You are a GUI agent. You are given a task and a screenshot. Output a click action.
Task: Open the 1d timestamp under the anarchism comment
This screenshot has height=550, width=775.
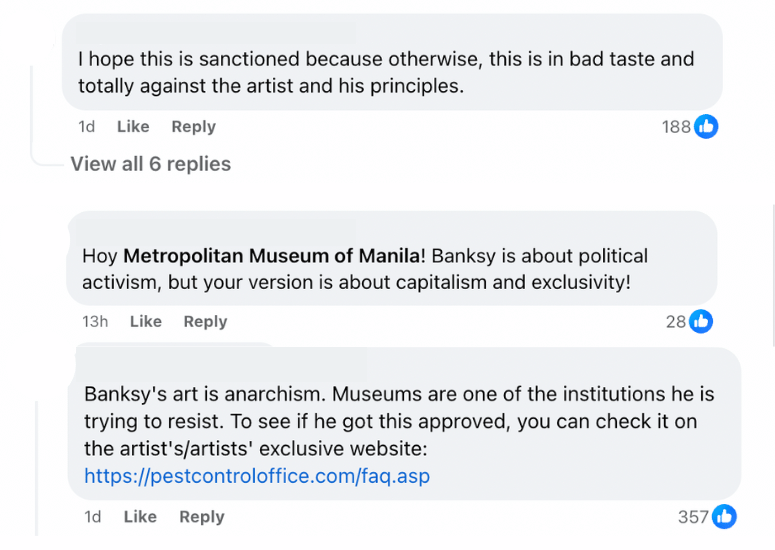(93, 516)
